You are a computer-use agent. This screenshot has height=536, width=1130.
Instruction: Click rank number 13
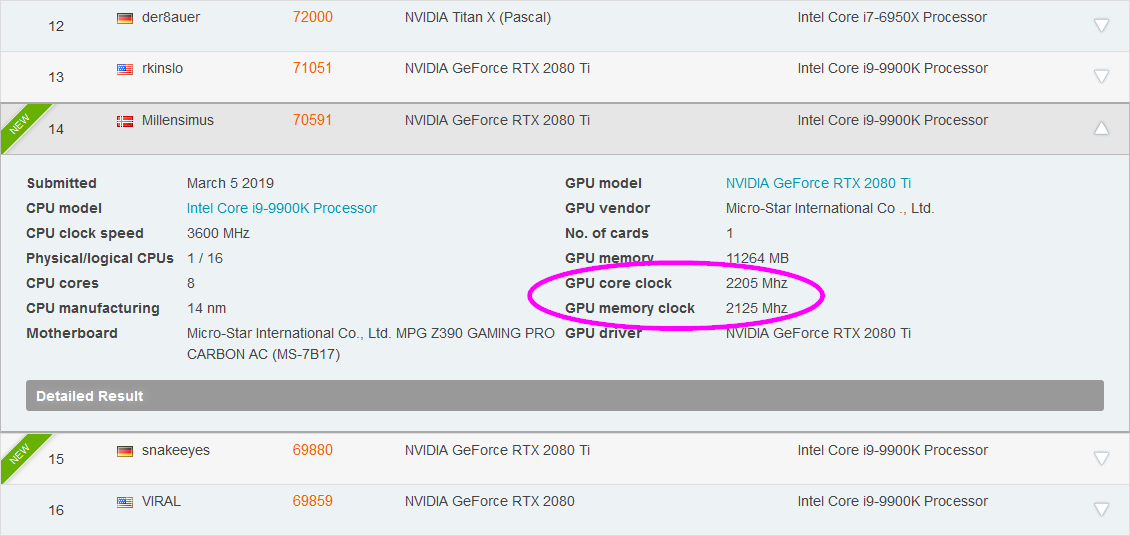point(56,77)
